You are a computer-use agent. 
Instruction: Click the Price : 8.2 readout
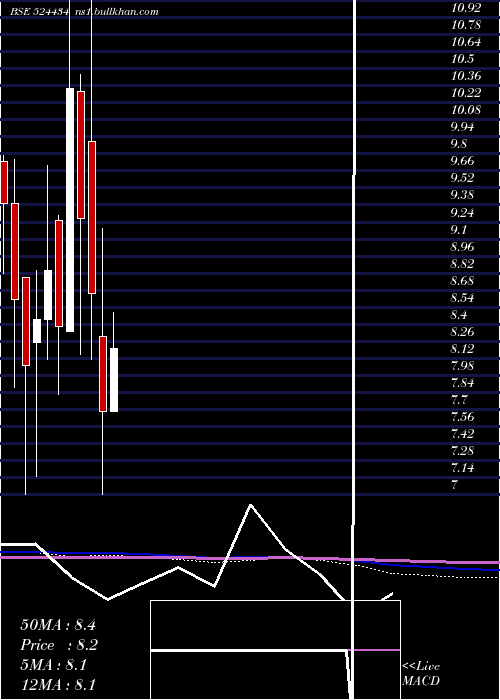click(x=59, y=645)
